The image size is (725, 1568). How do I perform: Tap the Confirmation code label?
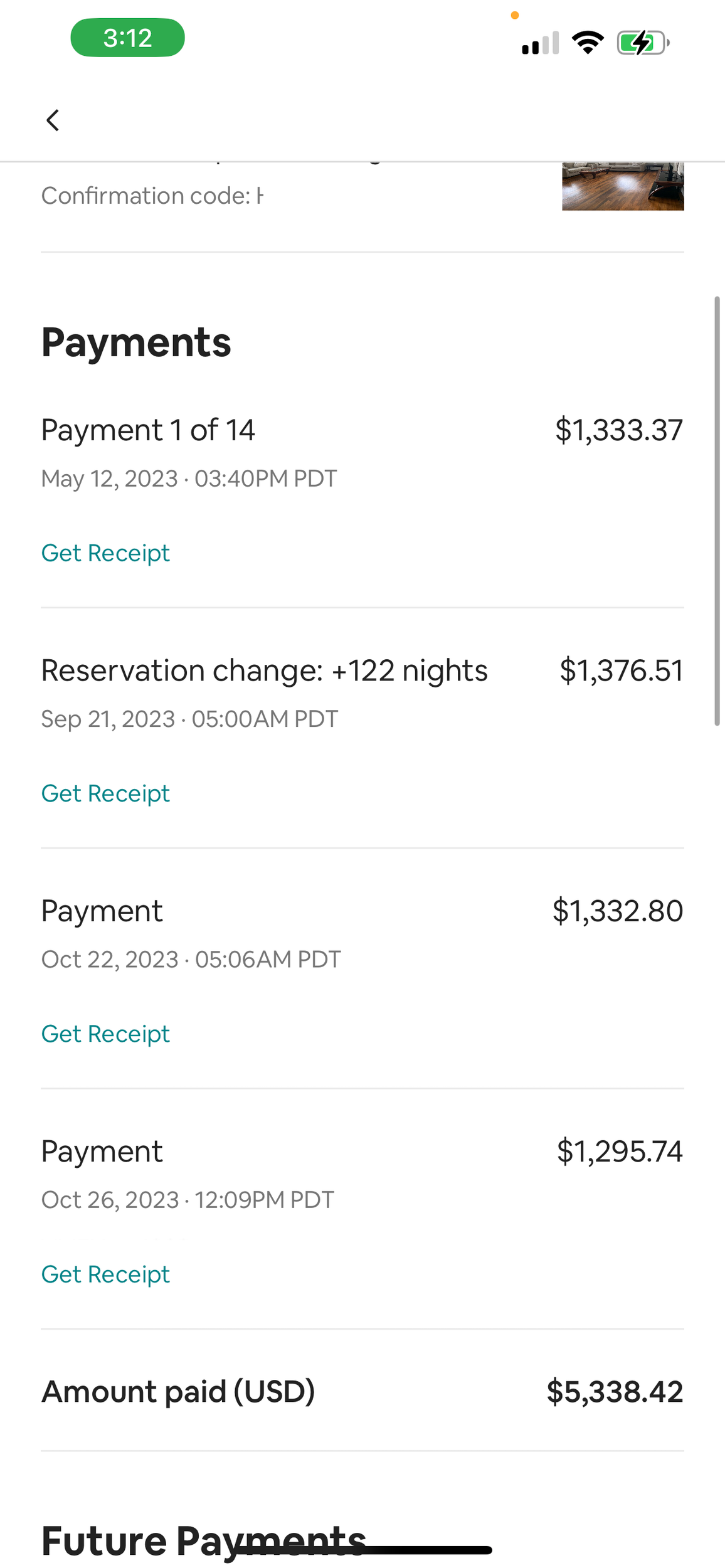(x=146, y=196)
